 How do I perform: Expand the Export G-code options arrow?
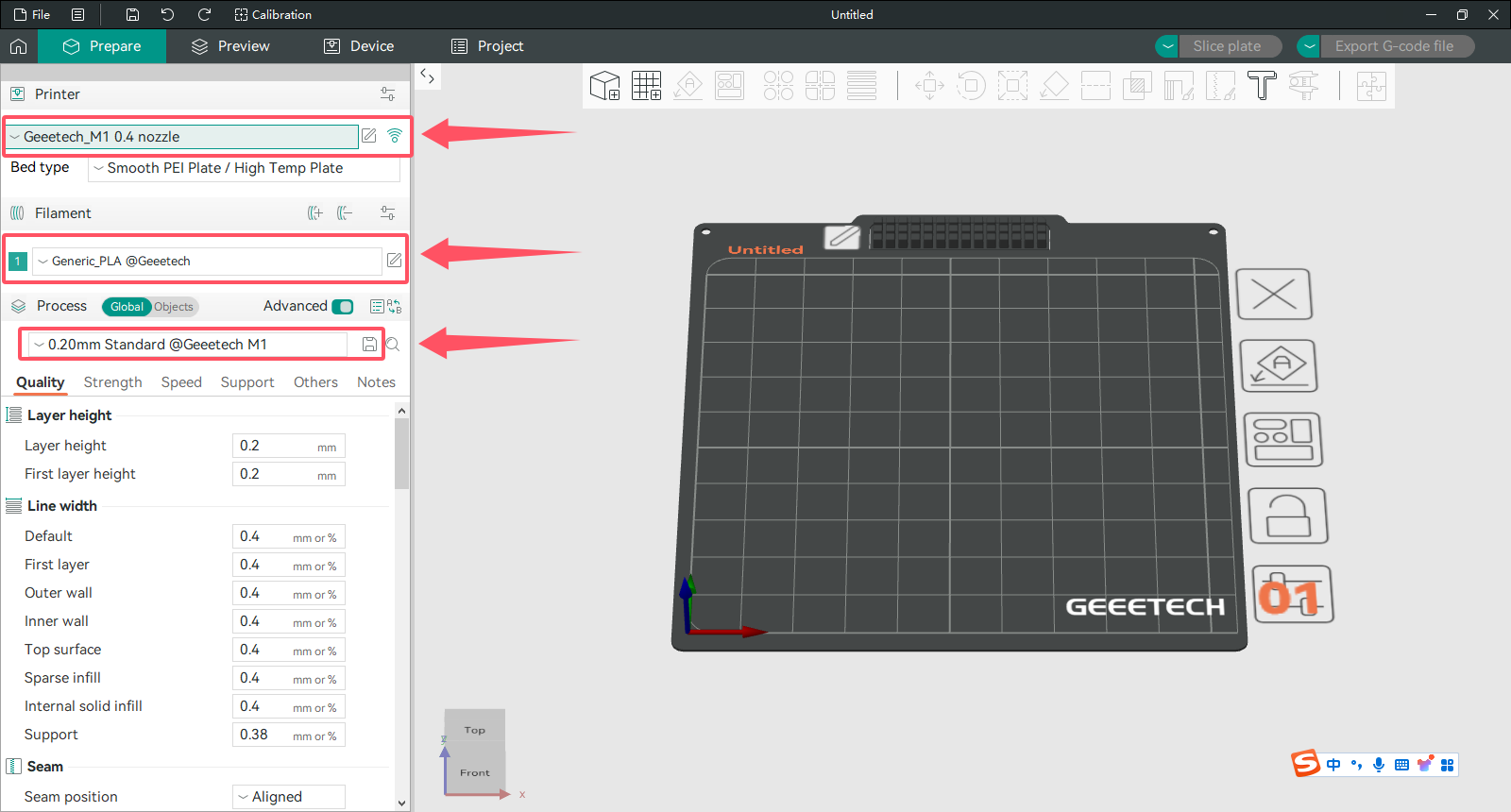pos(1309,46)
